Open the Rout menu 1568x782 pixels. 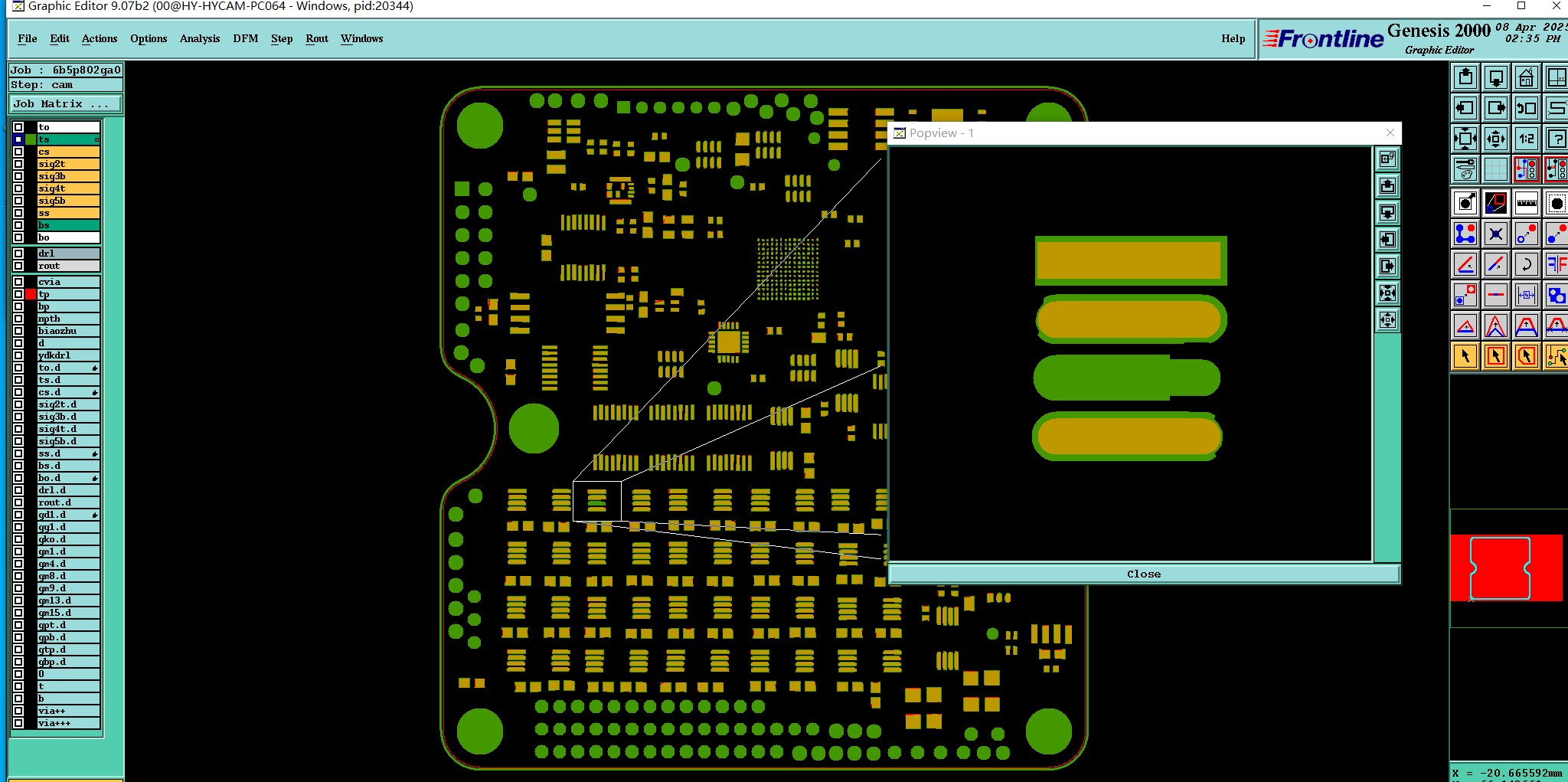[x=317, y=38]
